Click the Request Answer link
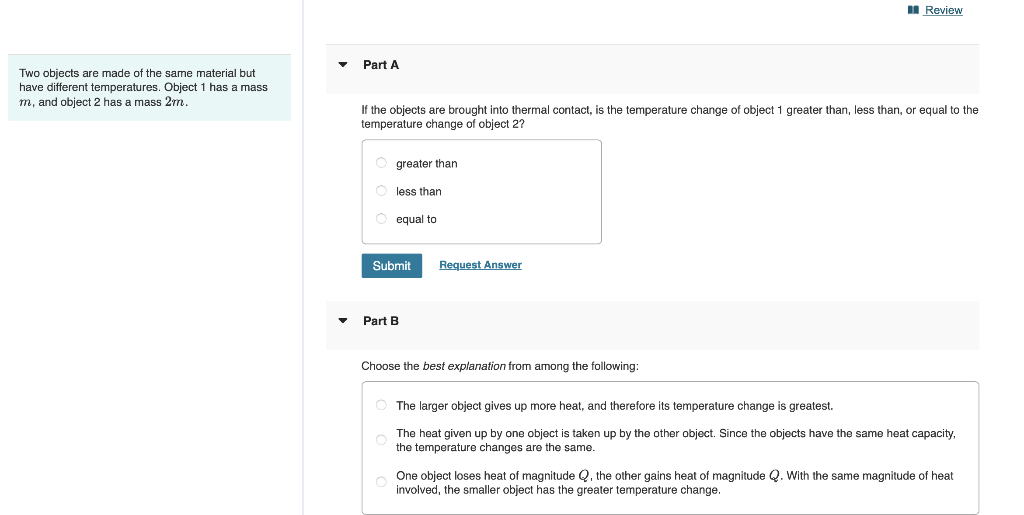1024x515 pixels. [481, 265]
